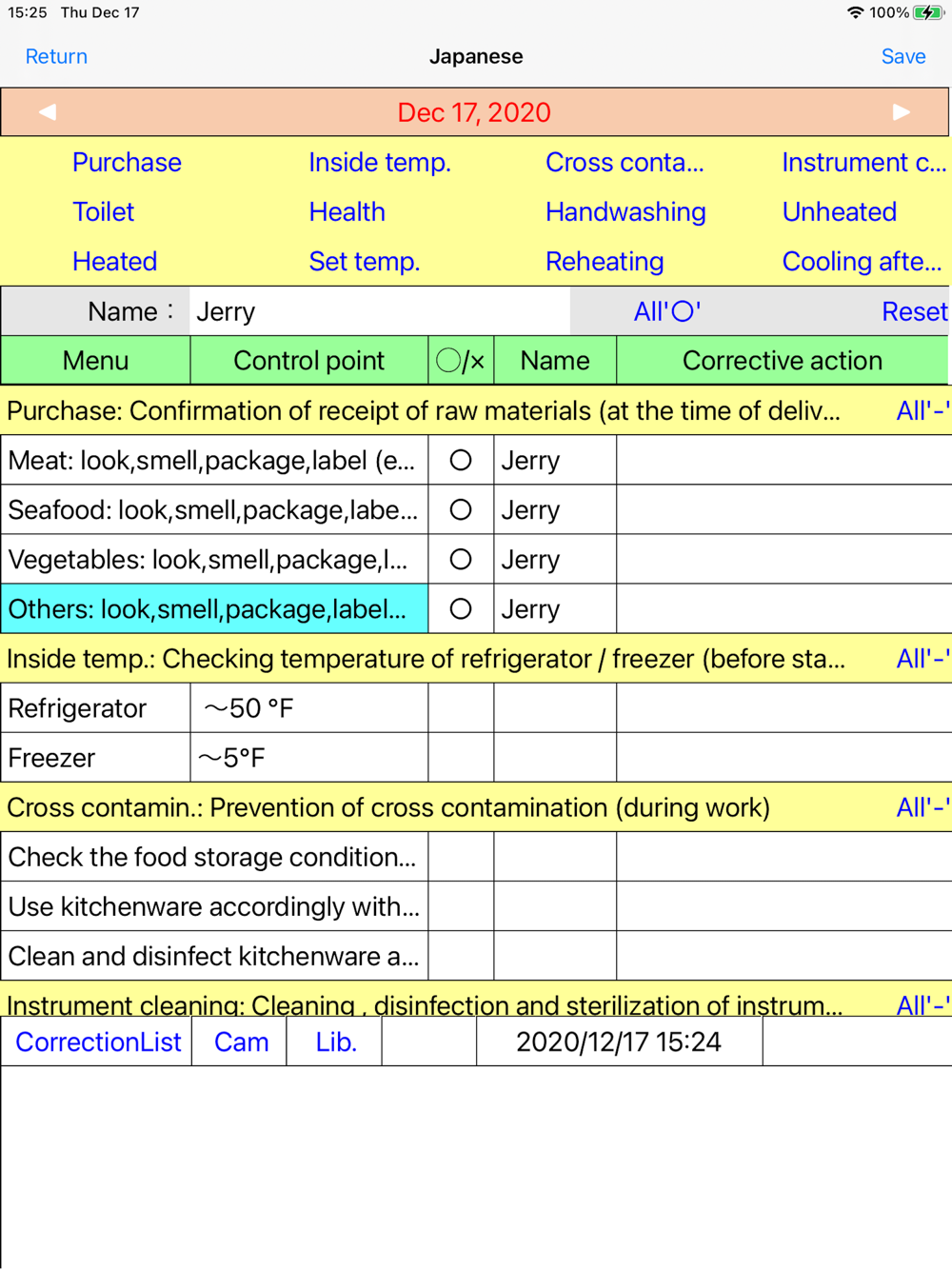Screen dimensions: 952x1270
Task: Jump to Health section
Action: 347,211
